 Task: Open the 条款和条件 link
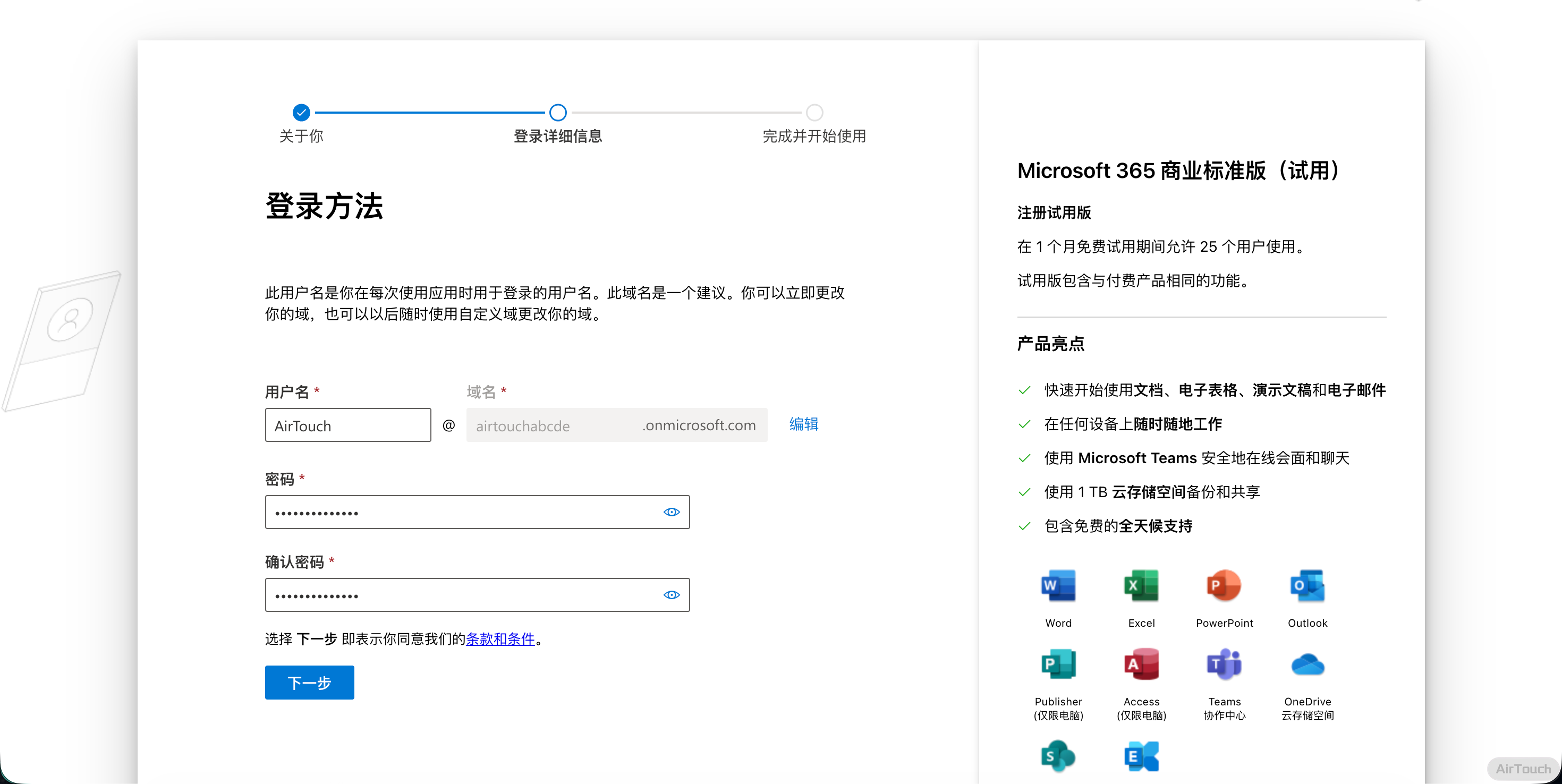tap(500, 639)
